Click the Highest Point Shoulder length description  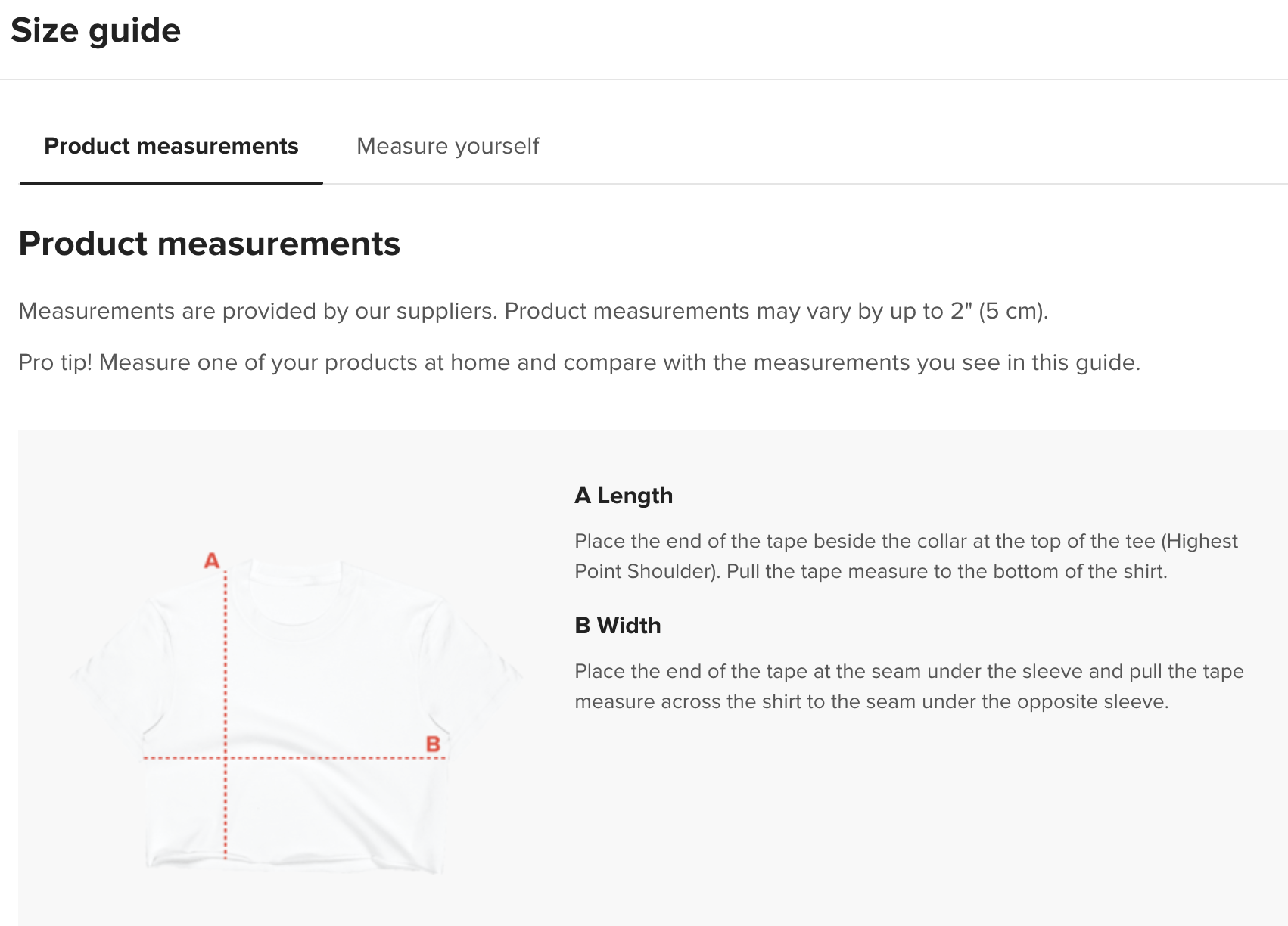pyautogui.click(x=906, y=556)
